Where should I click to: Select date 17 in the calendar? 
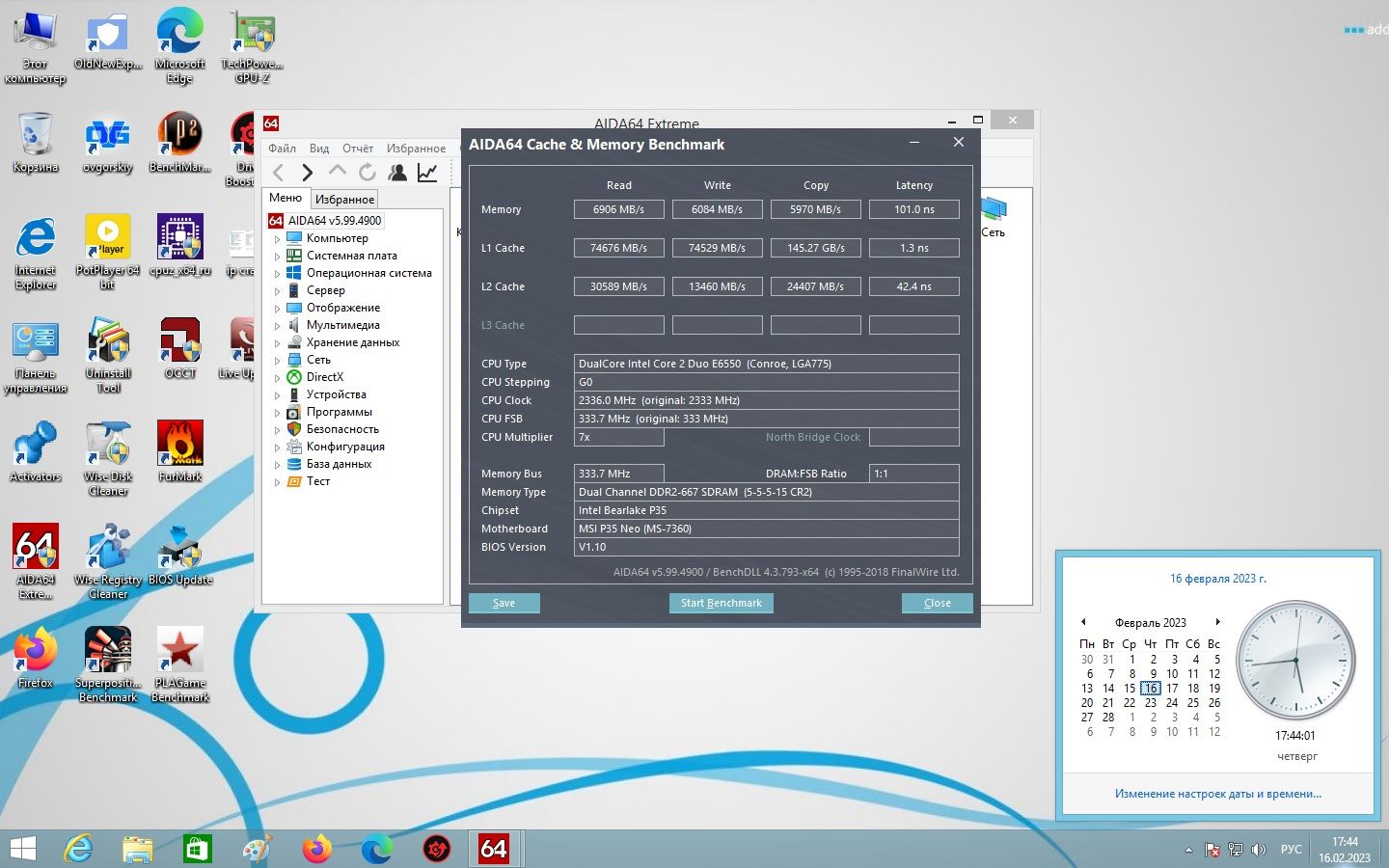(x=1172, y=689)
